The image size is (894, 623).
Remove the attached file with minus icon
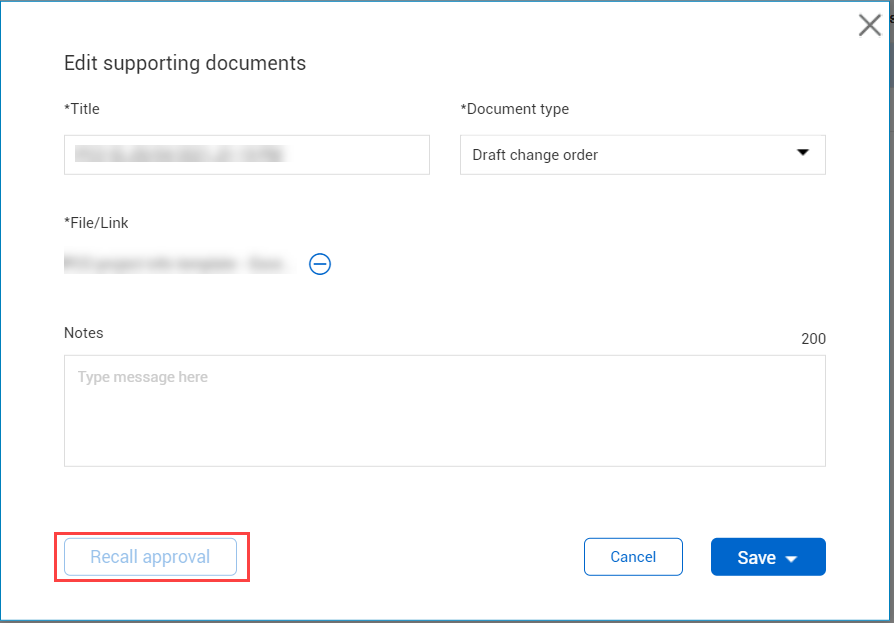[320, 264]
